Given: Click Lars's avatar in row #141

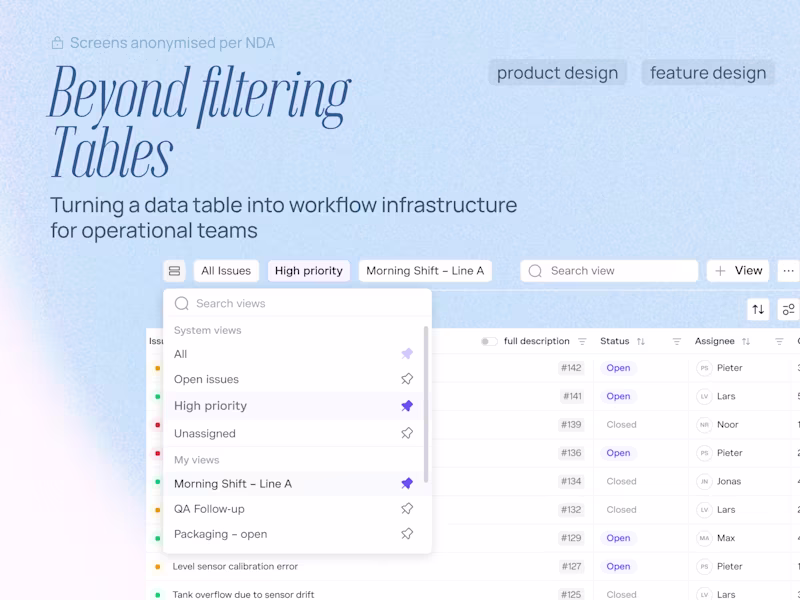Looking at the screenshot, I should pyautogui.click(x=704, y=396).
